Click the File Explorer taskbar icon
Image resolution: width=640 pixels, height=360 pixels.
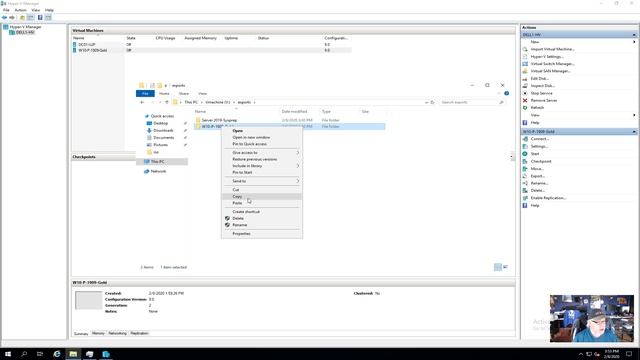coord(73,354)
